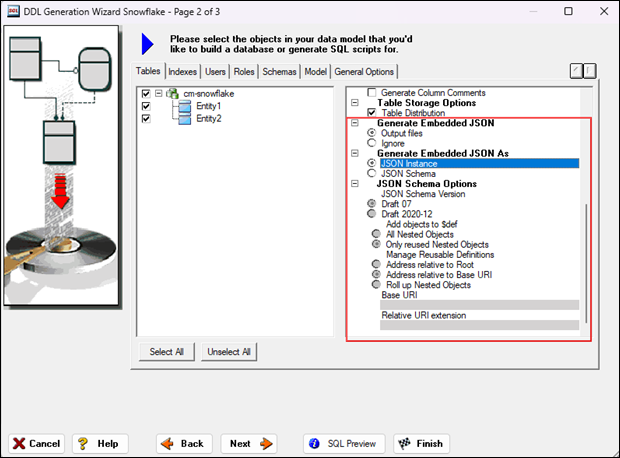The image size is (620, 458).
Task: Open the Users tab
Action: point(215,72)
